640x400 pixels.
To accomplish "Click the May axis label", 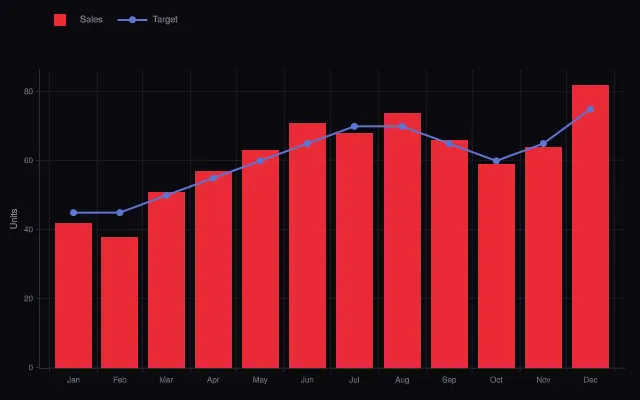I will click(x=260, y=380).
